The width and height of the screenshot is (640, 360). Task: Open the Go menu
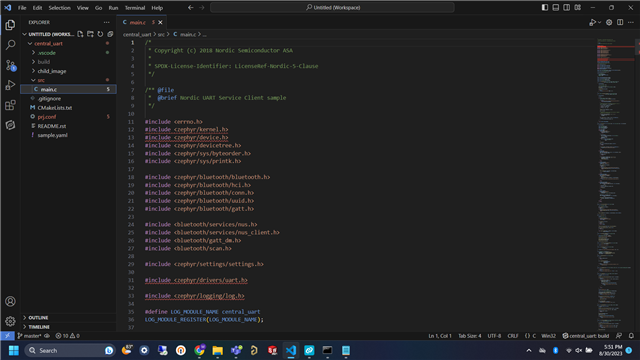[98, 8]
